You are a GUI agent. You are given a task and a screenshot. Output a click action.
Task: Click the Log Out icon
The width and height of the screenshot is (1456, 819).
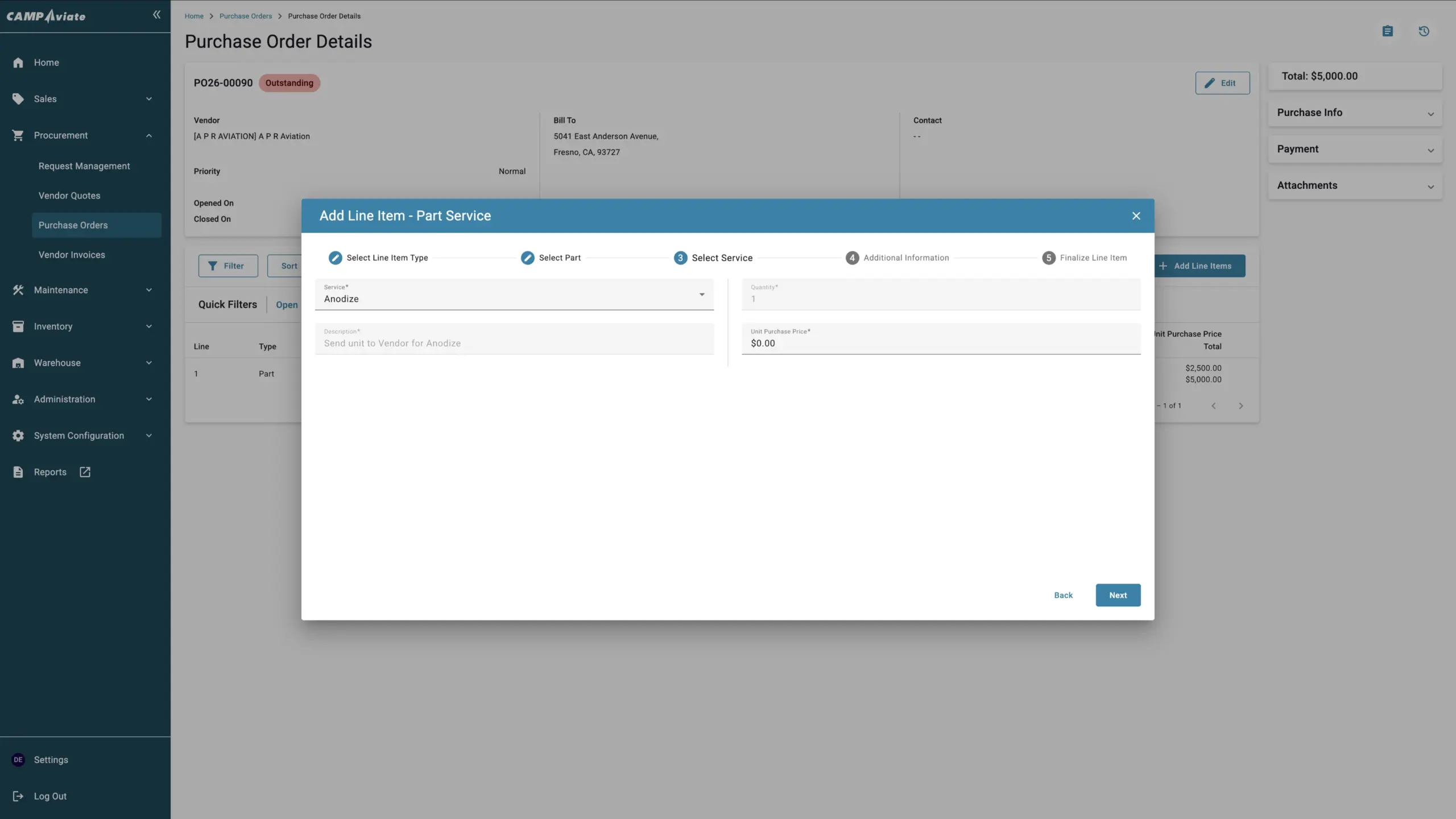(x=18, y=796)
